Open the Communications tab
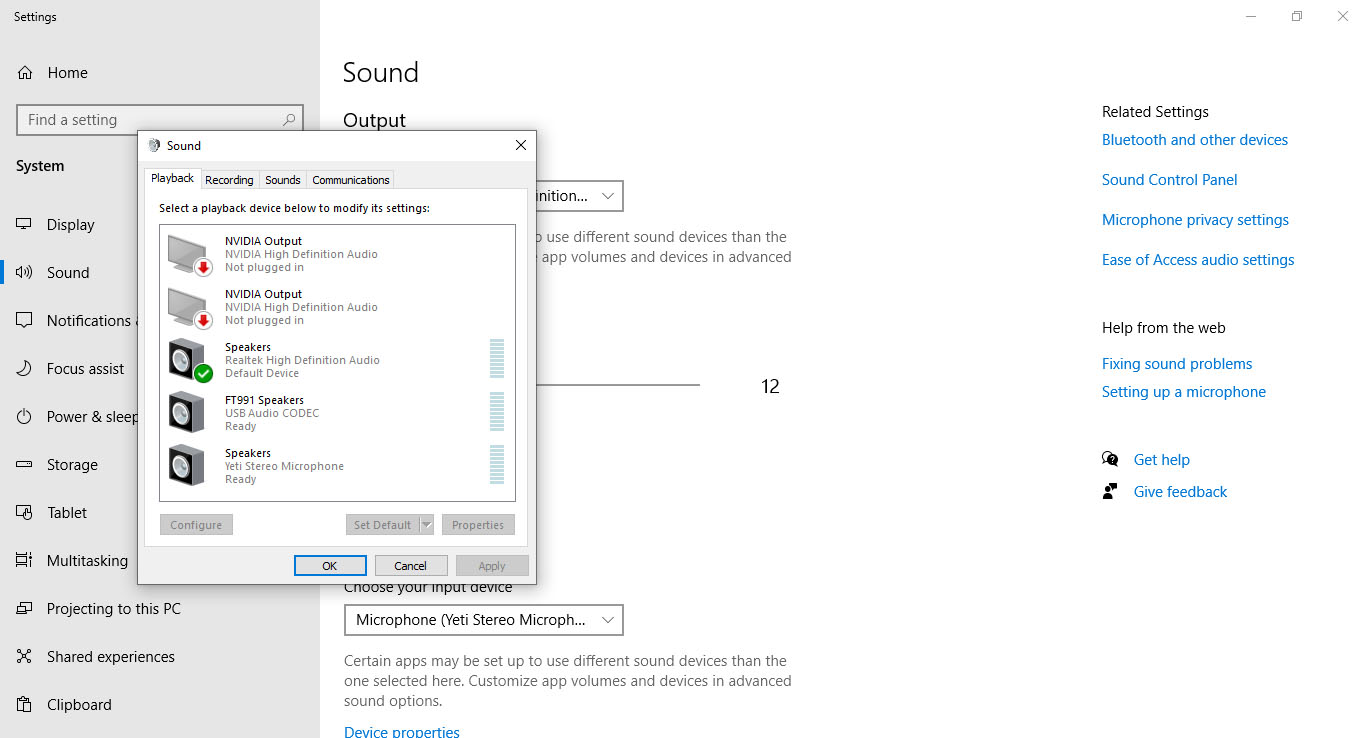Viewport: 1366px width, 738px height. [x=350, y=180]
